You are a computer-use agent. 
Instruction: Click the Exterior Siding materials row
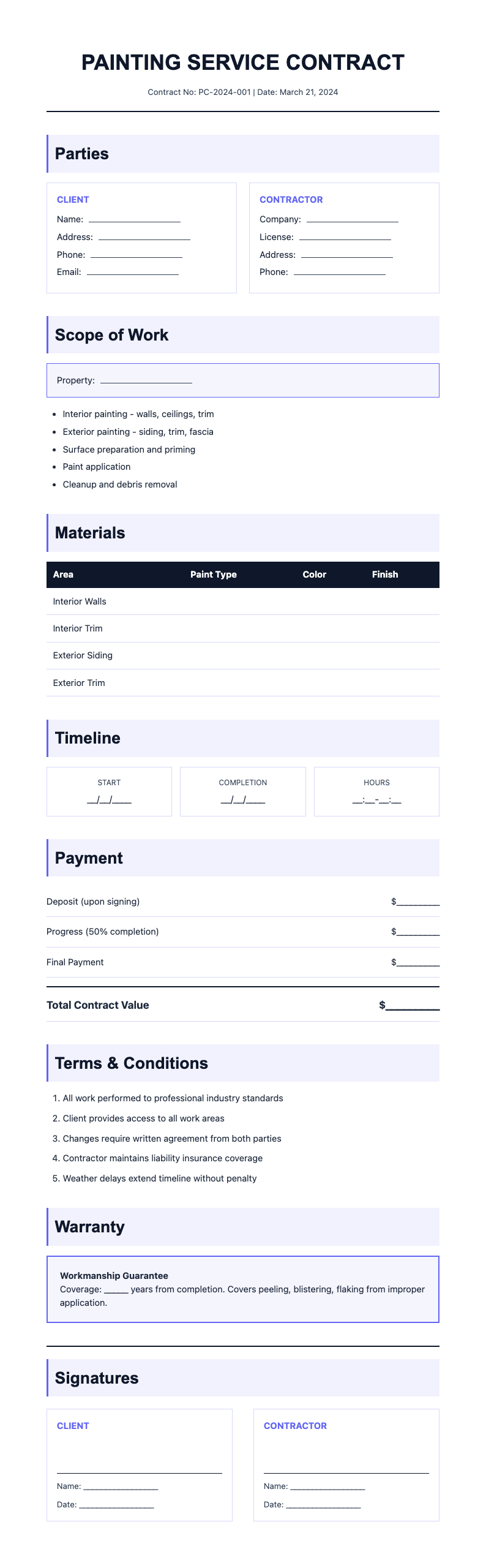tap(243, 655)
